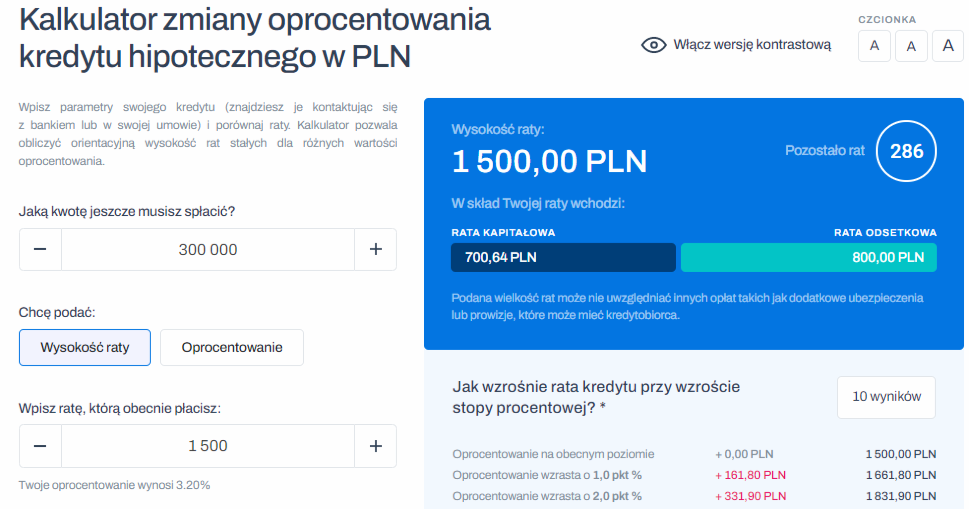Image resolution: width=969 pixels, height=509 pixels.
Task: Select medium font size A
Action: [x=912, y=46]
